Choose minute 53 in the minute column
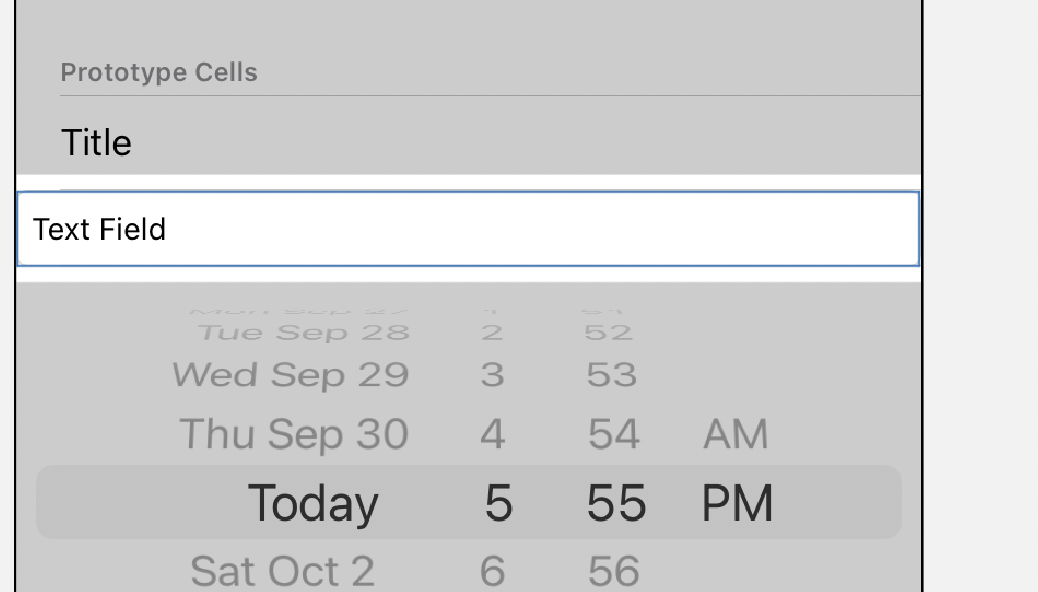1038x592 pixels. coord(611,375)
